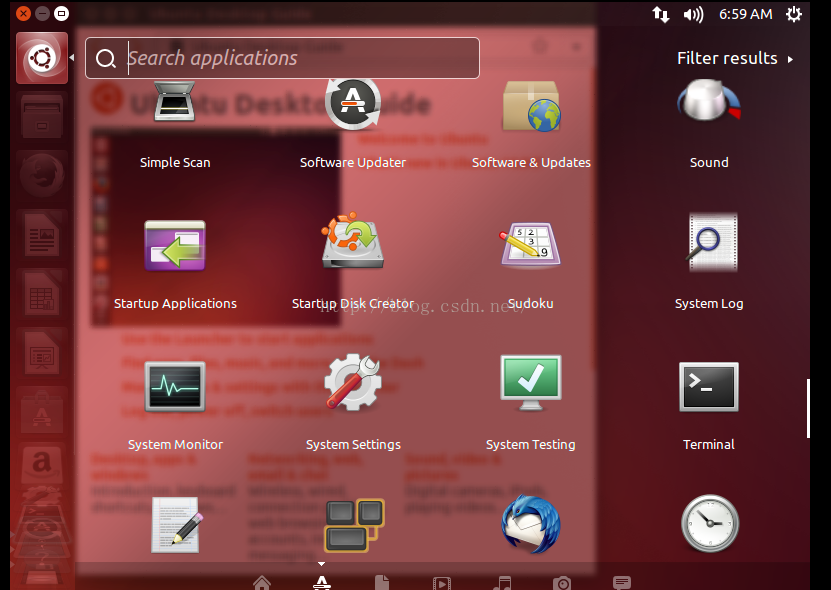Click the Ubuntu Dash home button in launcher
Image resolution: width=831 pixels, height=590 pixels.
click(42, 58)
